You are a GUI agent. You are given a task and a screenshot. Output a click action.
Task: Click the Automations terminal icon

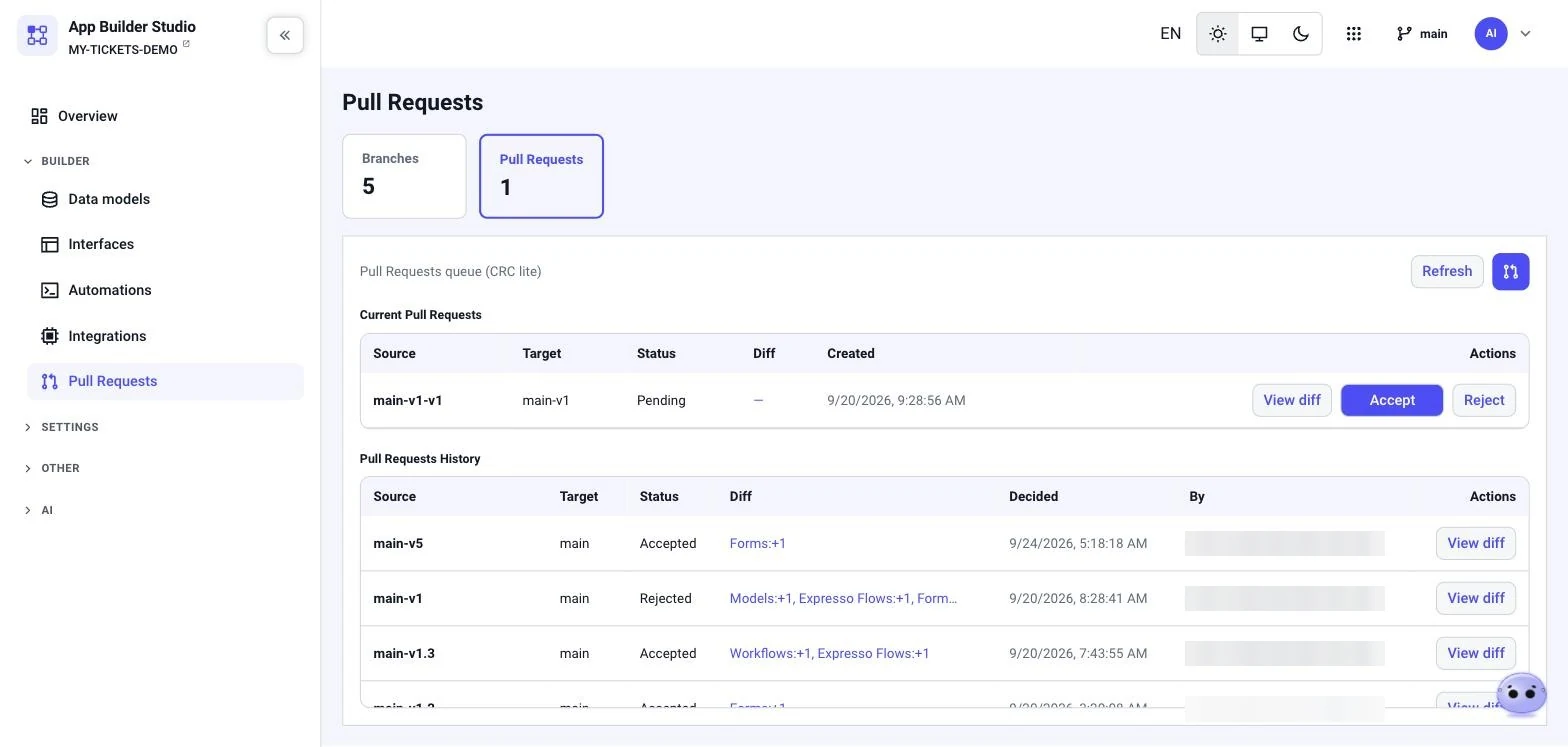tap(49, 291)
